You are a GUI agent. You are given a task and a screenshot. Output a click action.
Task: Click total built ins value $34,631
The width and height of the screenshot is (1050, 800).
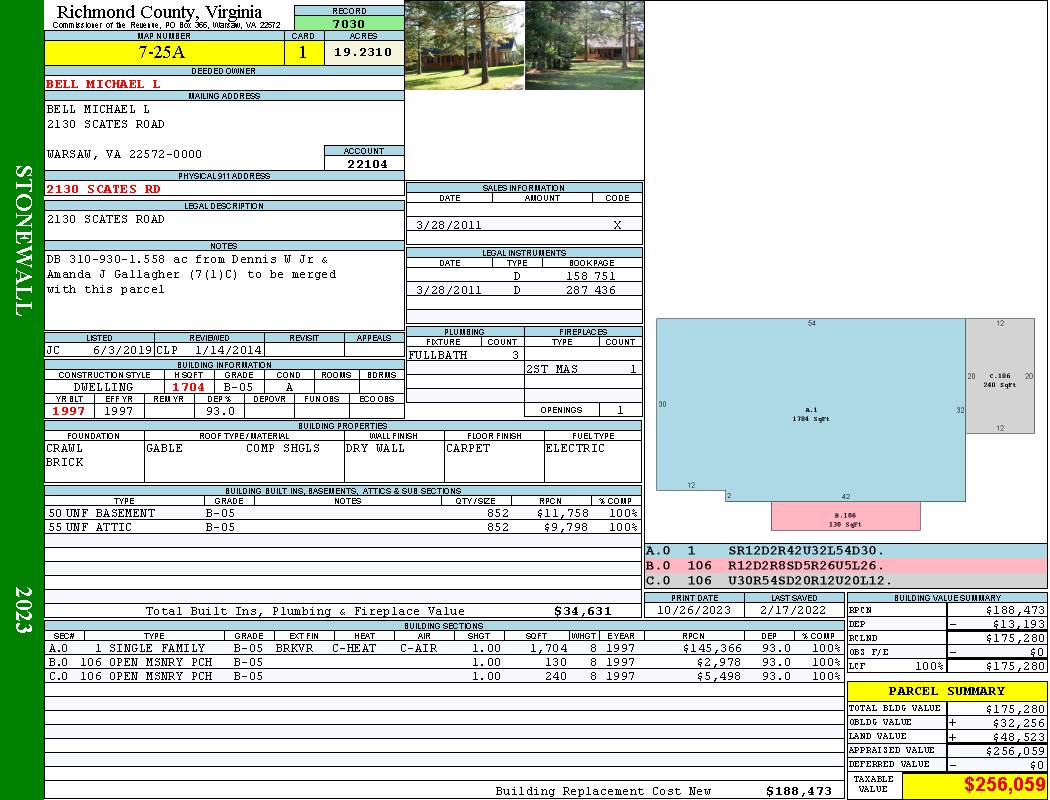click(583, 611)
